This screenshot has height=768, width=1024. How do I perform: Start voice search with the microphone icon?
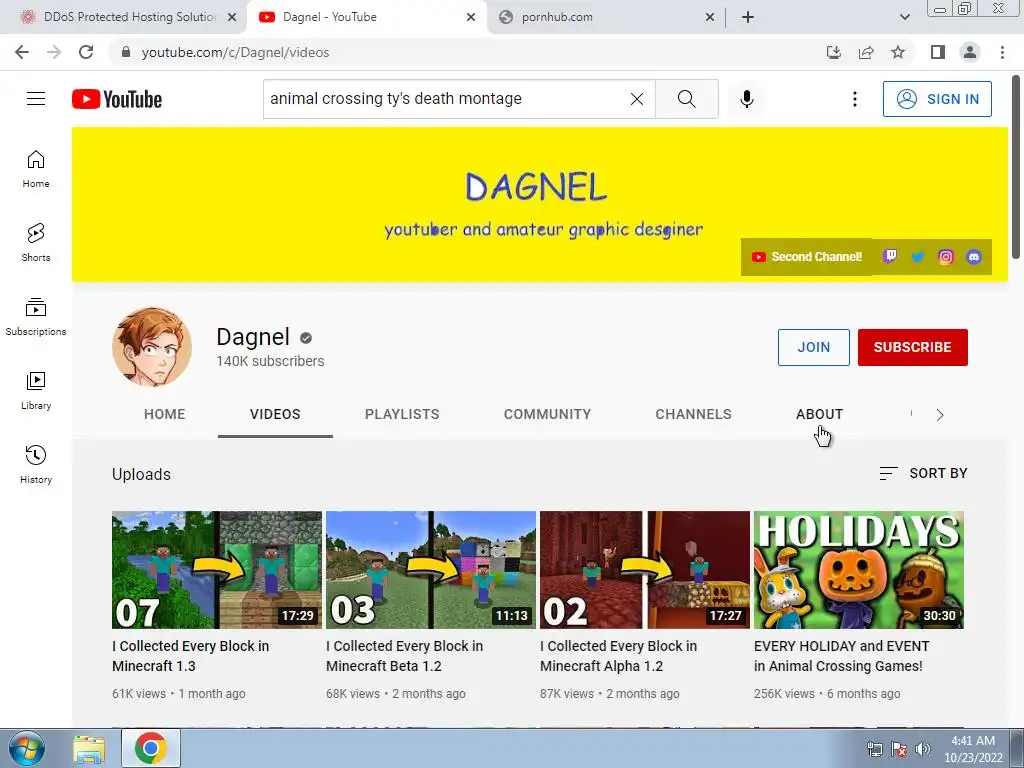[746, 99]
